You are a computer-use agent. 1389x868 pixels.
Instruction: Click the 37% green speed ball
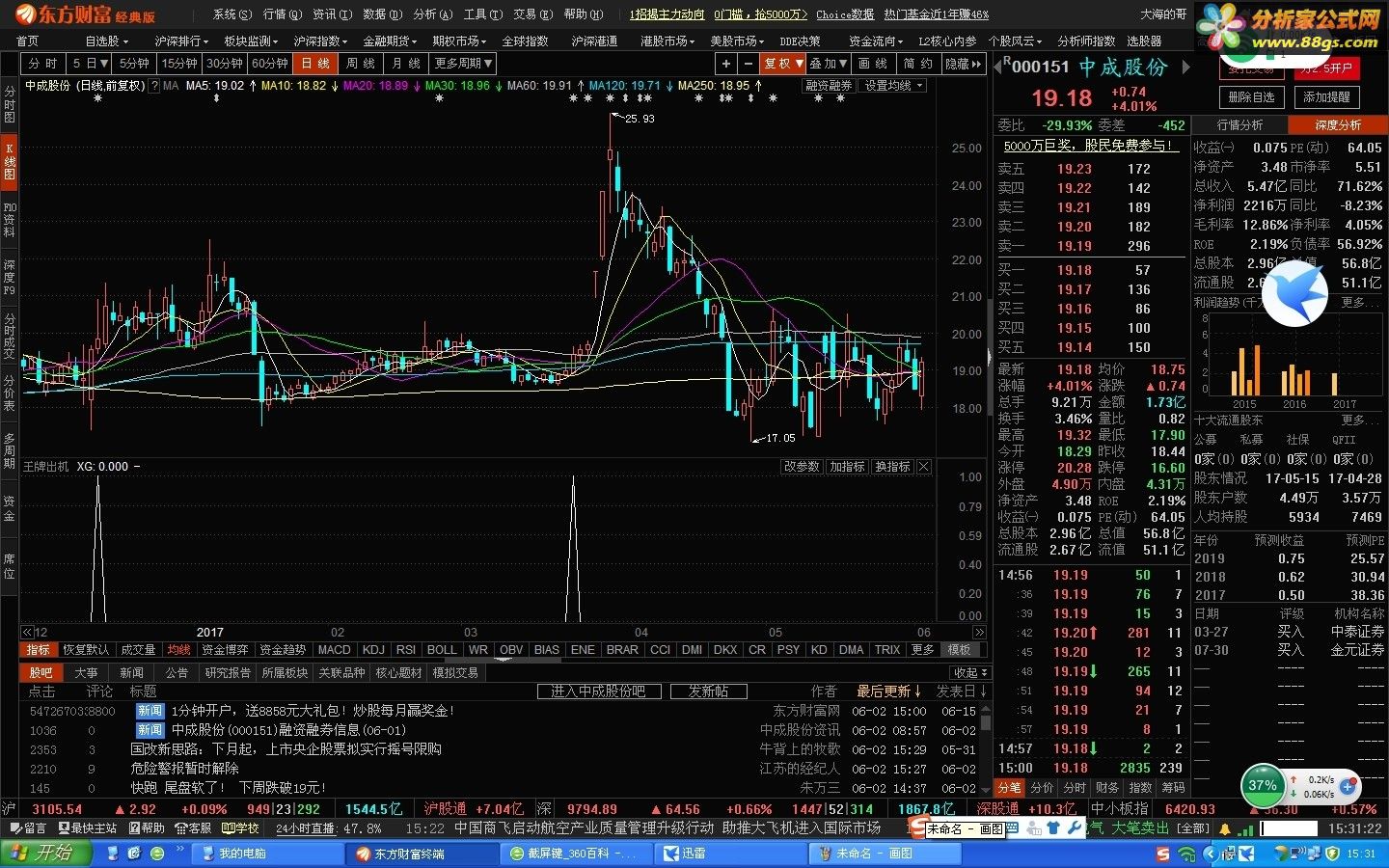click(1263, 785)
